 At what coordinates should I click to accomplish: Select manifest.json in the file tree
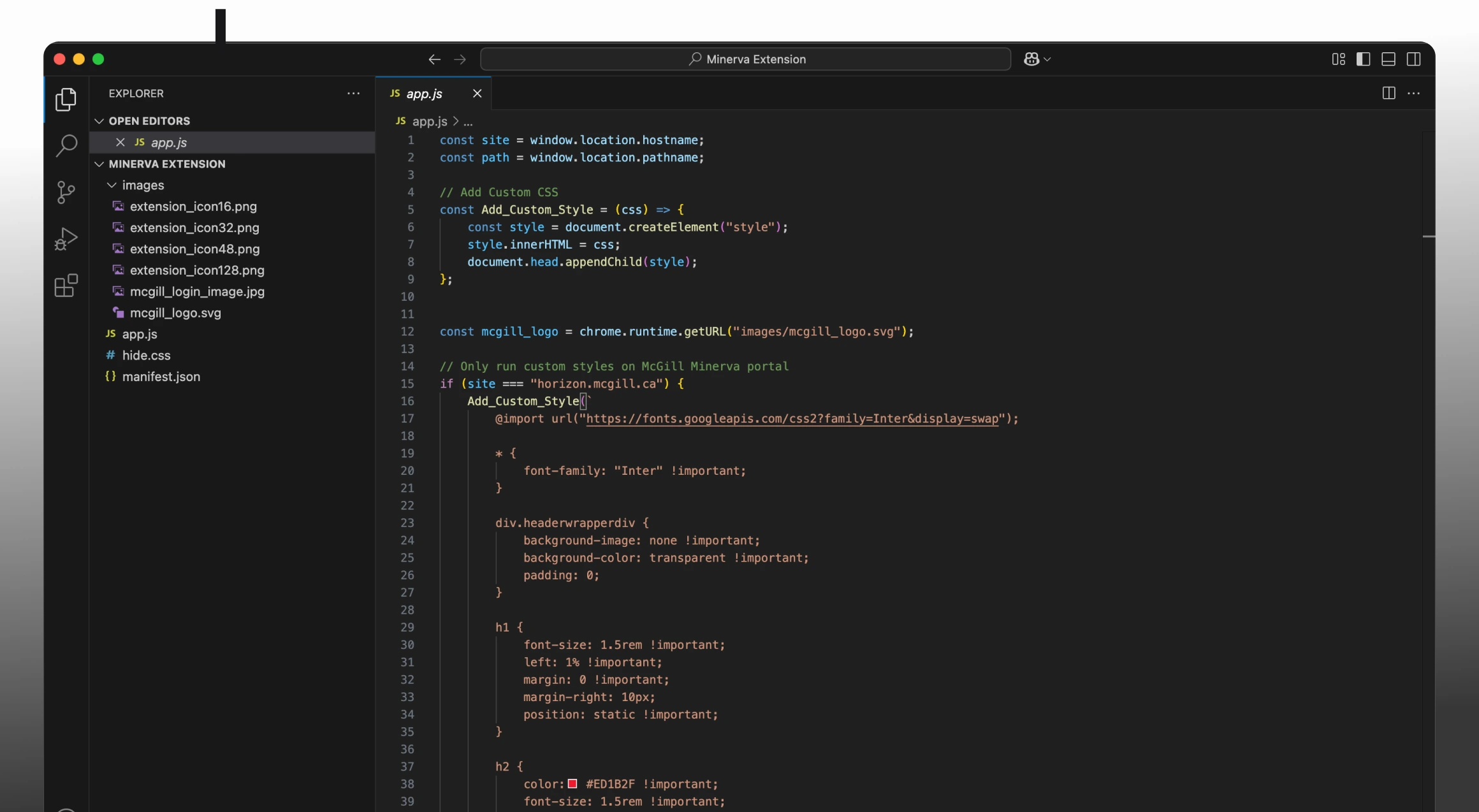(x=161, y=377)
